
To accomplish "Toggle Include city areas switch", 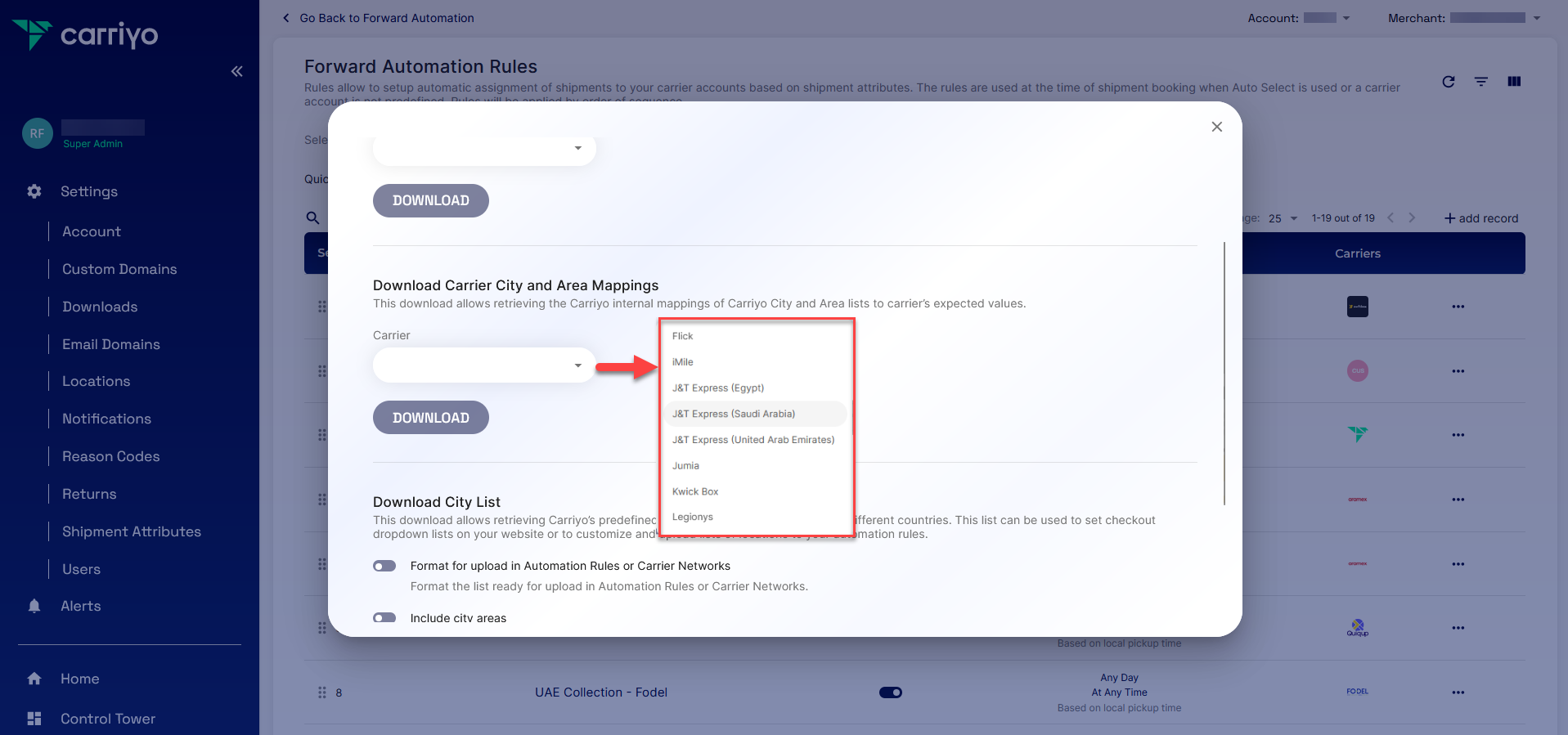I will point(384,618).
